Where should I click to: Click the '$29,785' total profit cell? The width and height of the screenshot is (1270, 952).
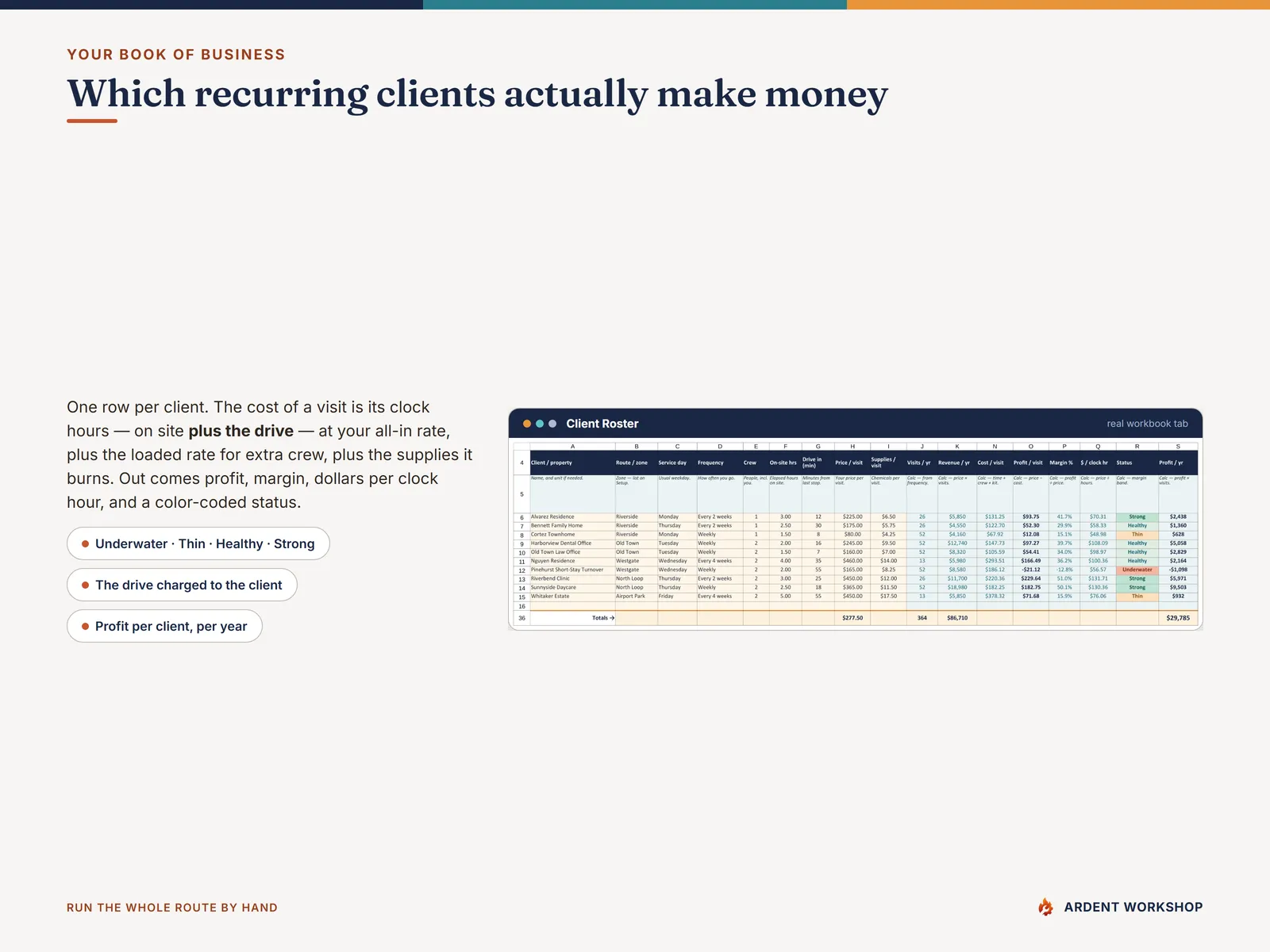(1177, 618)
